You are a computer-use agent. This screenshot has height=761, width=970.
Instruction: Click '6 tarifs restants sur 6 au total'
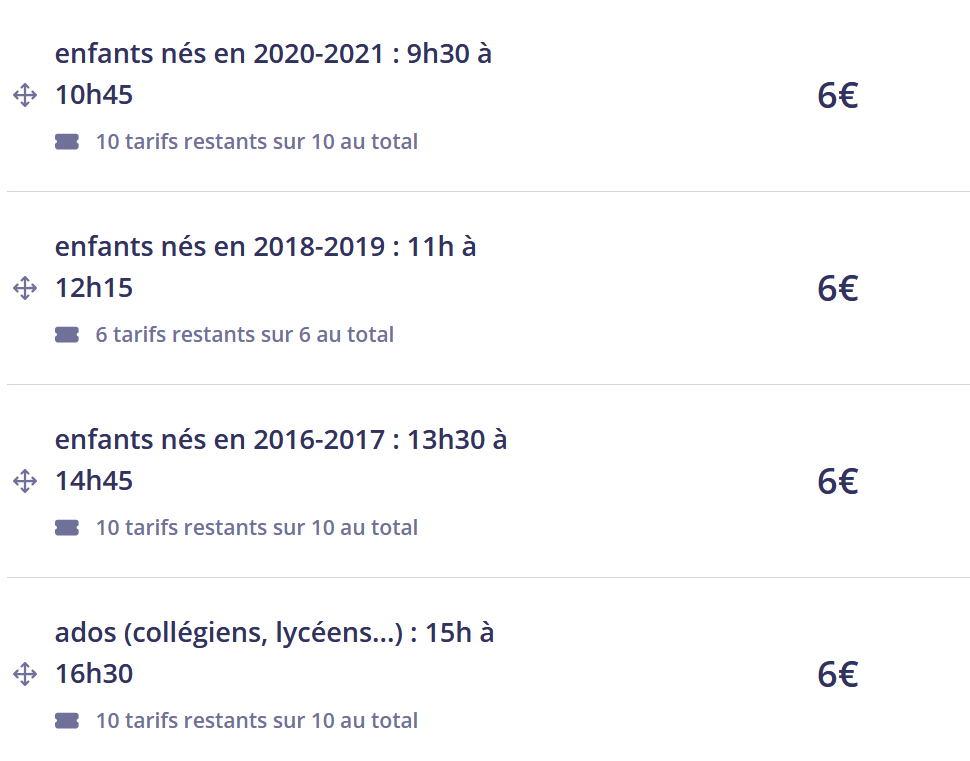(245, 335)
